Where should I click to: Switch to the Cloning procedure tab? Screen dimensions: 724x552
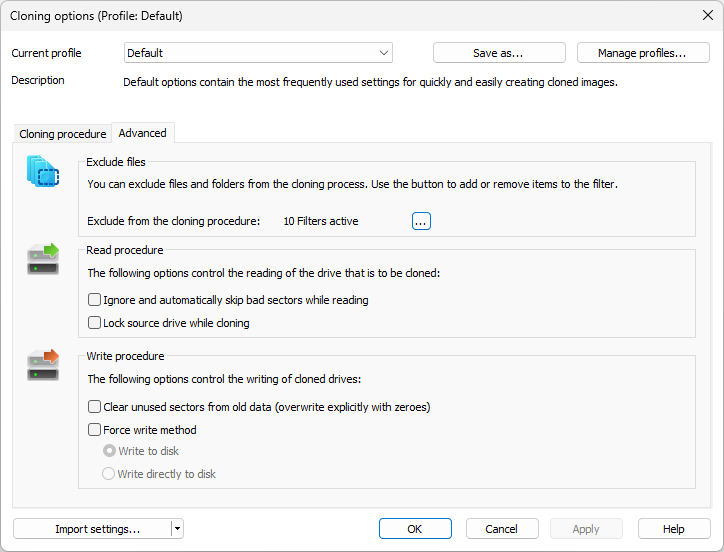pyautogui.click(x=62, y=134)
